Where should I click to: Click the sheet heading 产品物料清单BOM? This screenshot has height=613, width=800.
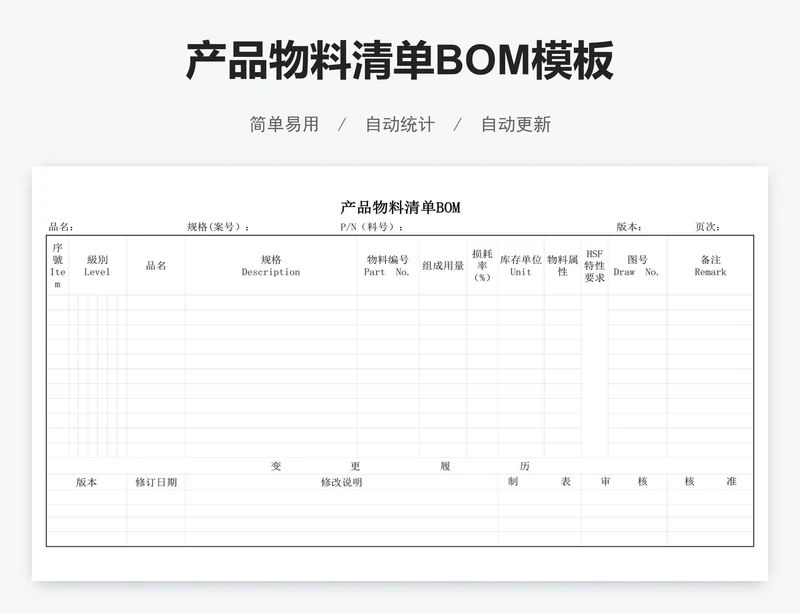[x=400, y=207]
